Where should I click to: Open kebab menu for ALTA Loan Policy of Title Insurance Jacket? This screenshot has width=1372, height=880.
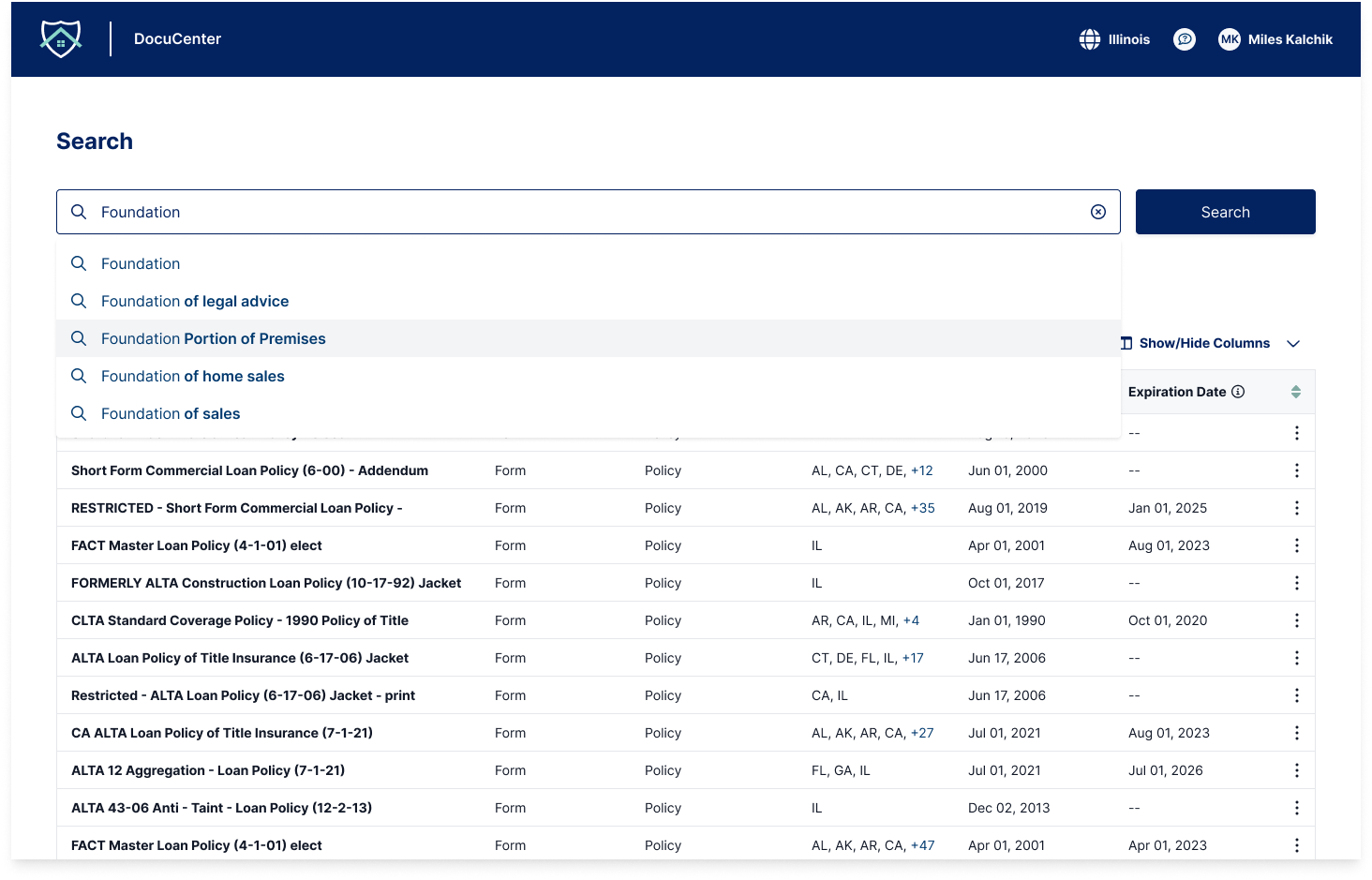1297,658
